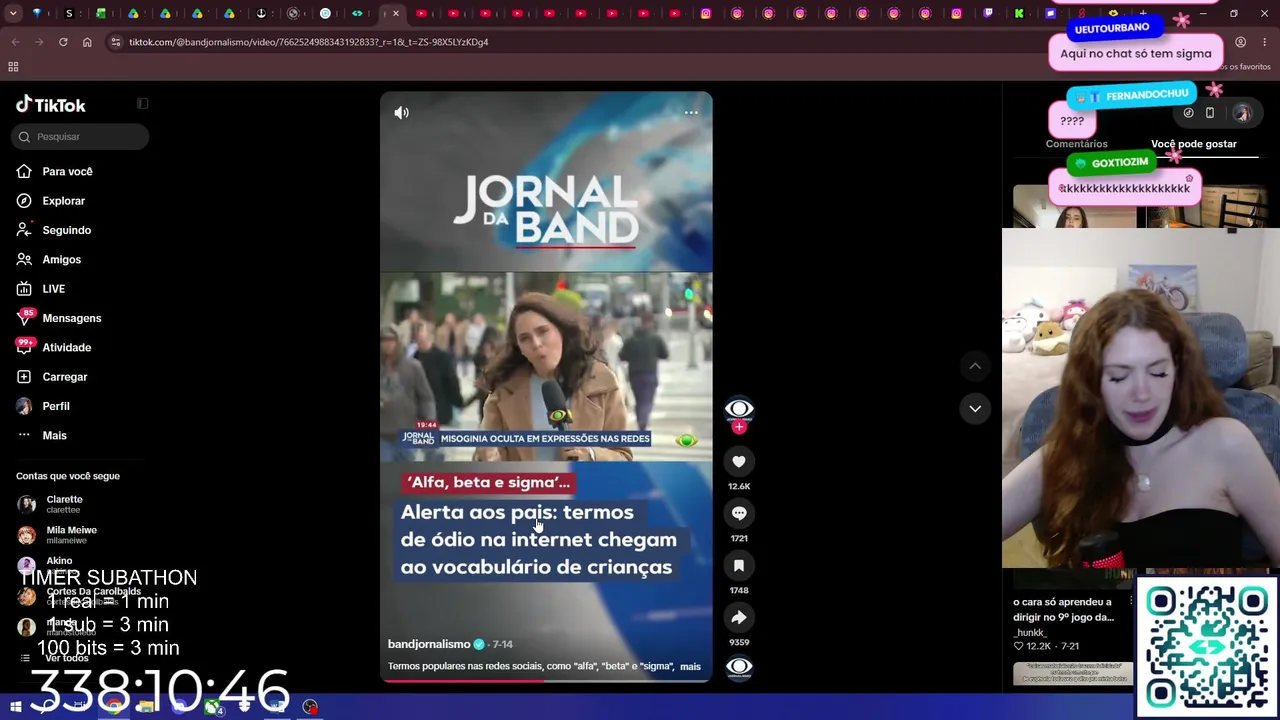Go forward in the browser
Image resolution: width=1280 pixels, height=720 pixels.
(x=39, y=42)
